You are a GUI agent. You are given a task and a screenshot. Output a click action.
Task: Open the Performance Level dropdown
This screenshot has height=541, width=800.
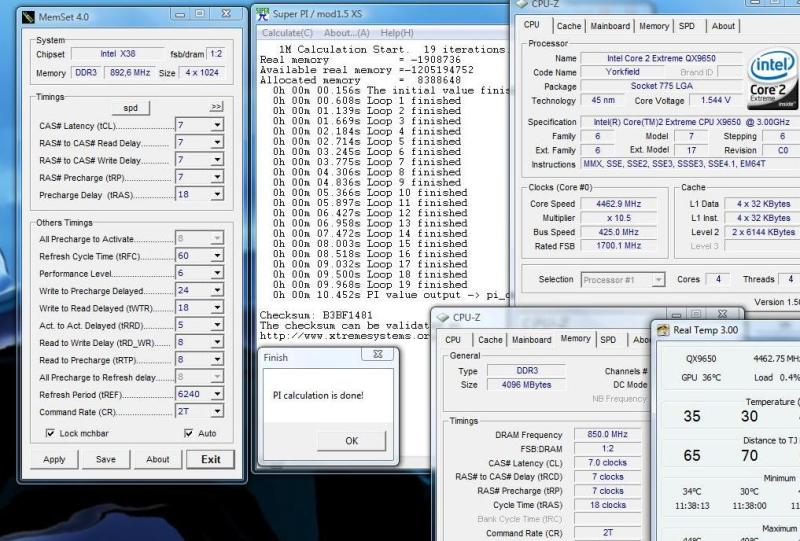[217, 273]
